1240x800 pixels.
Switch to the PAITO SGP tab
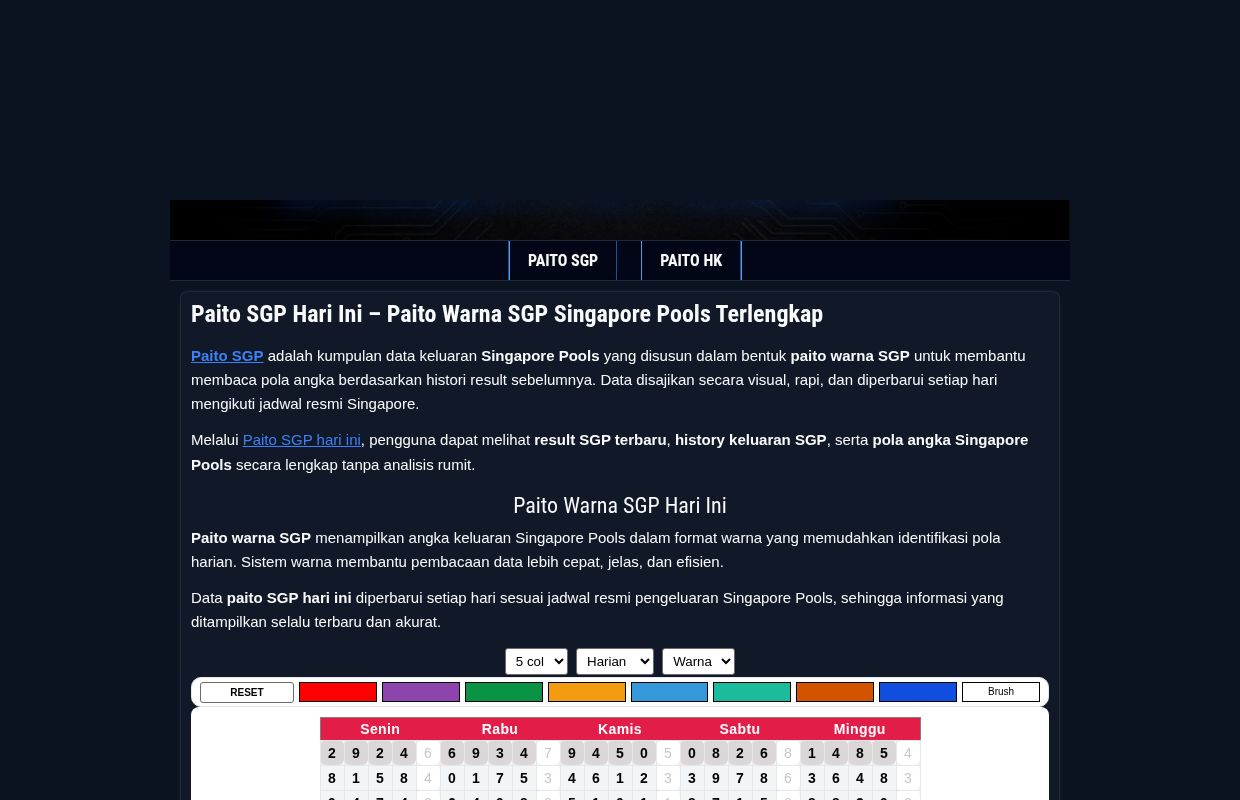563,260
